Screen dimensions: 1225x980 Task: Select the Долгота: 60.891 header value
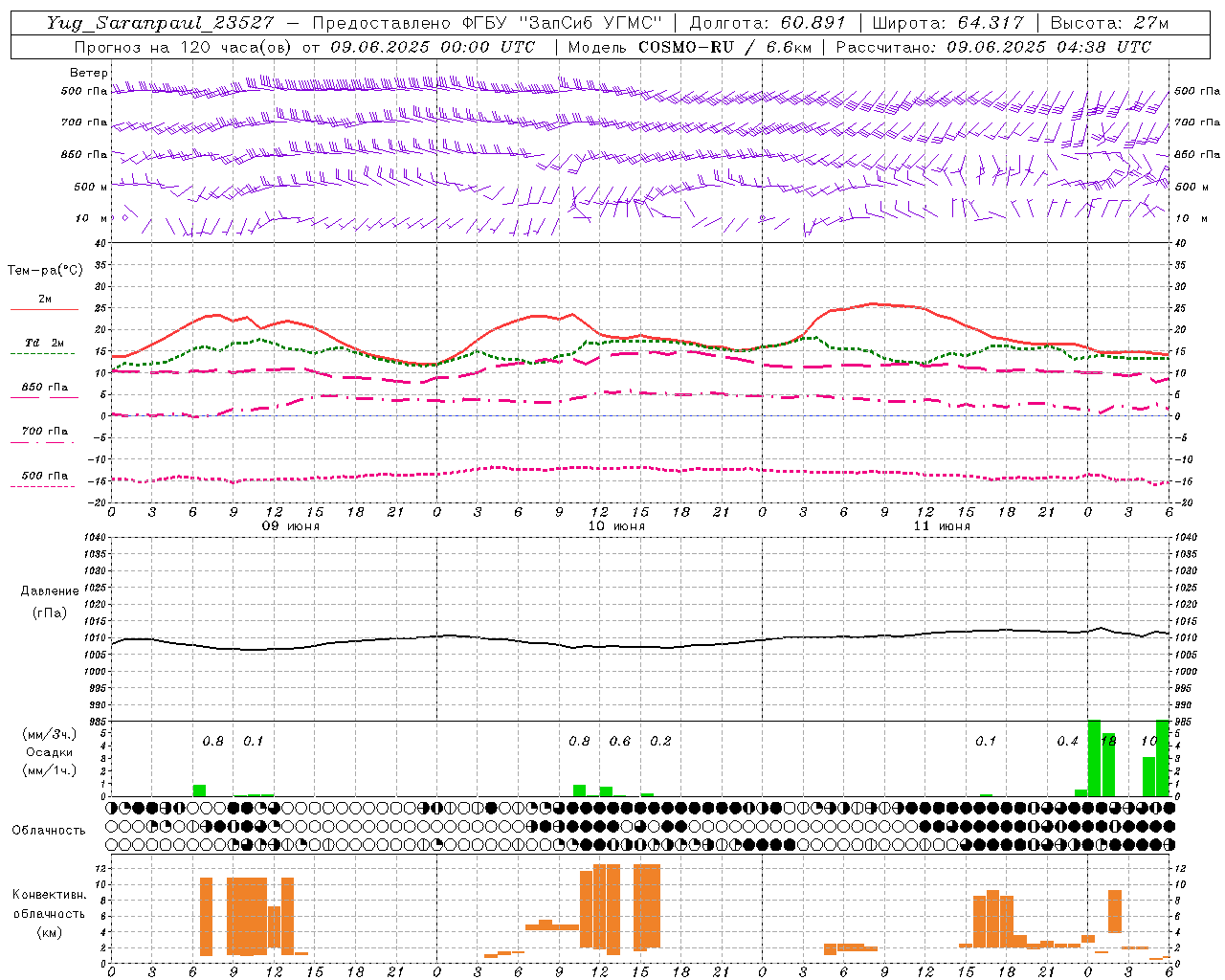(768, 23)
